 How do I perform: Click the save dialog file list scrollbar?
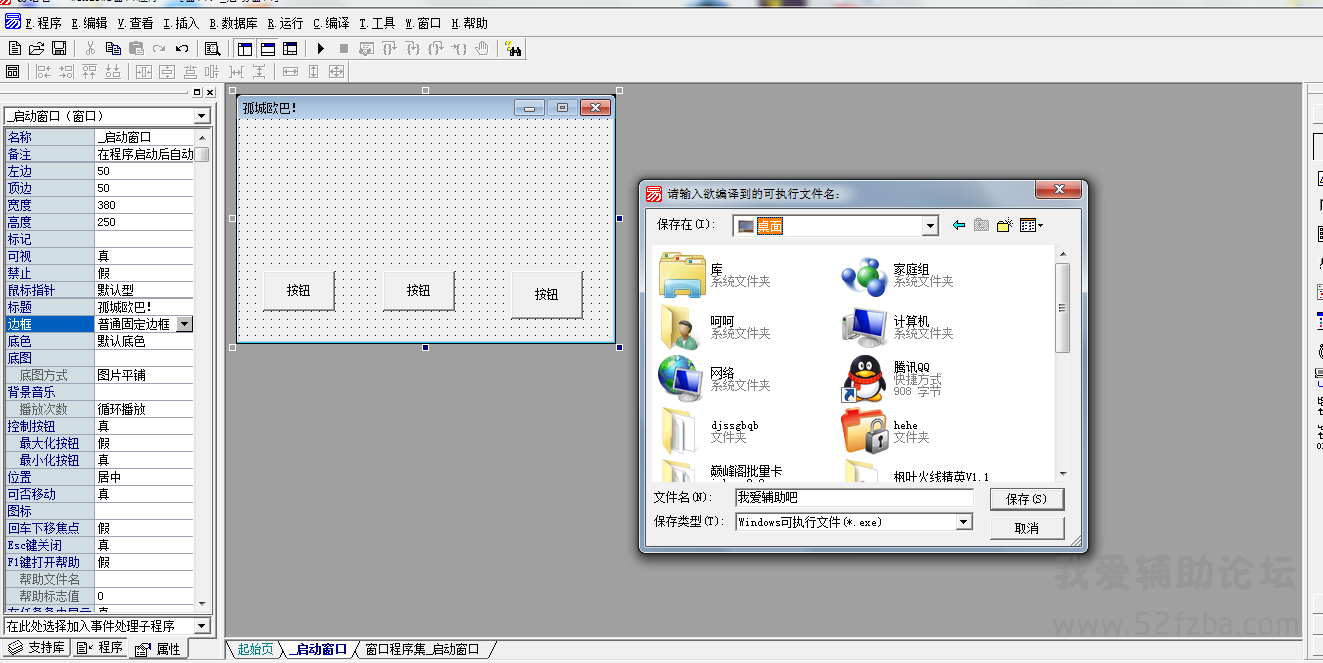[1063, 365]
